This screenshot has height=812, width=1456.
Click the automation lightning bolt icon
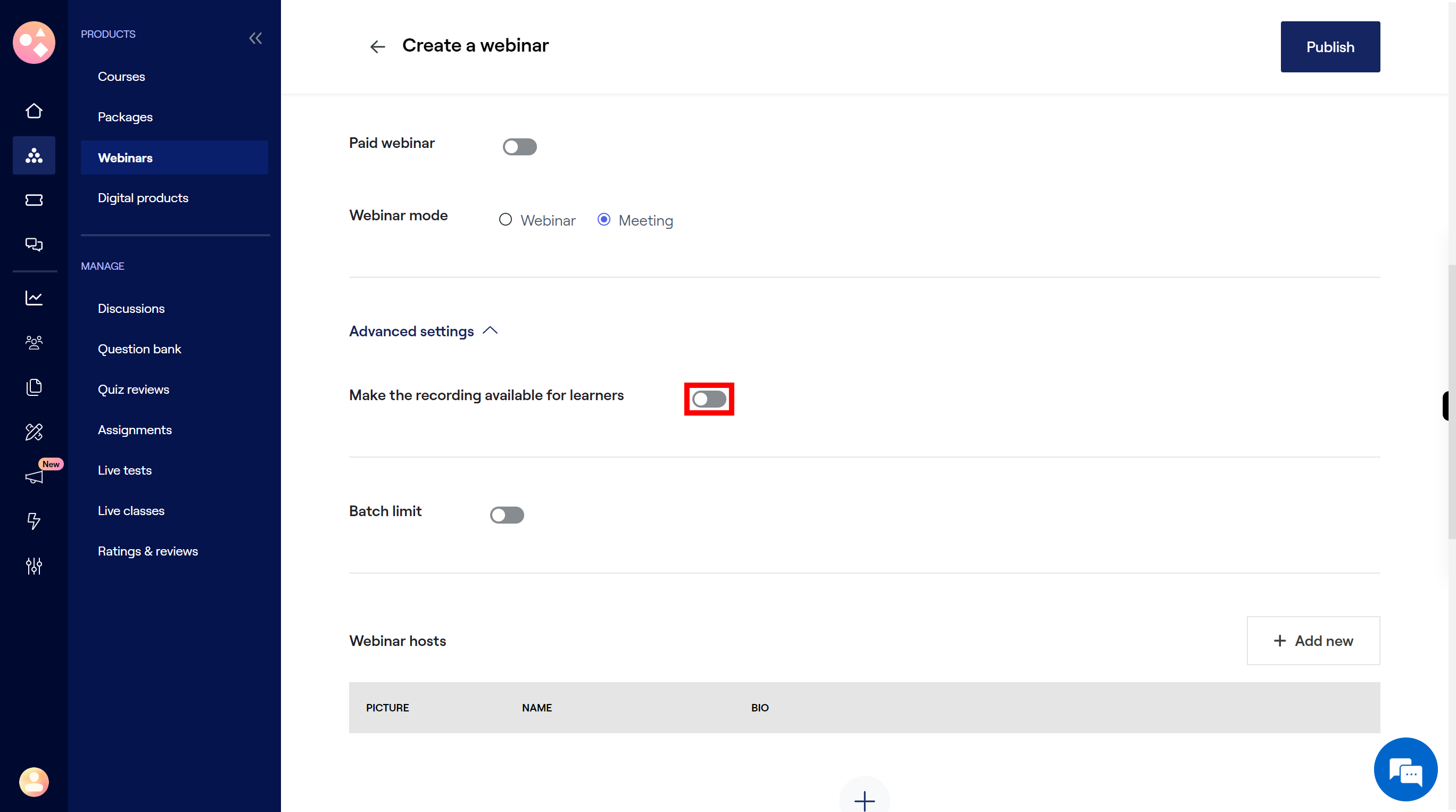tap(34, 520)
